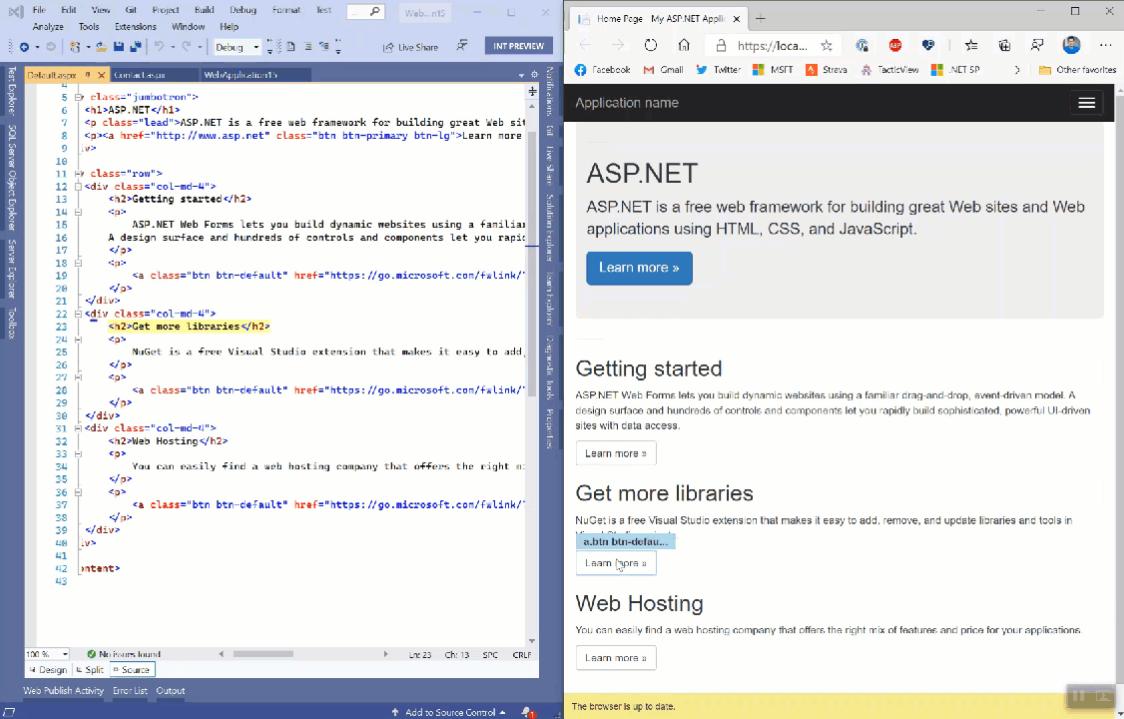The height and width of the screenshot is (719, 1124).
Task: Click the New Project icon in toolbar
Action: coord(75,47)
